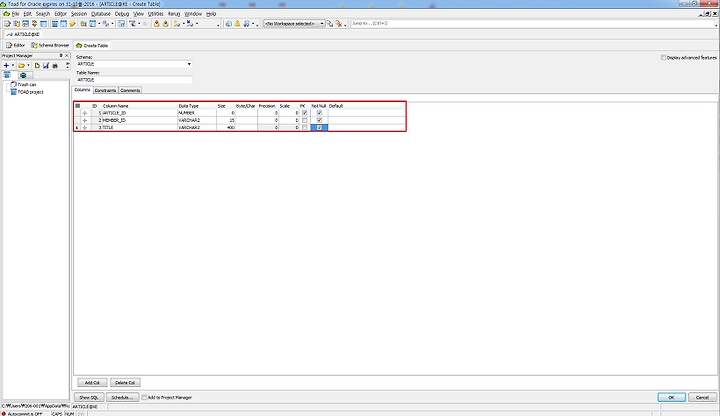Expand the dropdown arrow beside blue plus icon
720x416 pixels.
click(13, 66)
